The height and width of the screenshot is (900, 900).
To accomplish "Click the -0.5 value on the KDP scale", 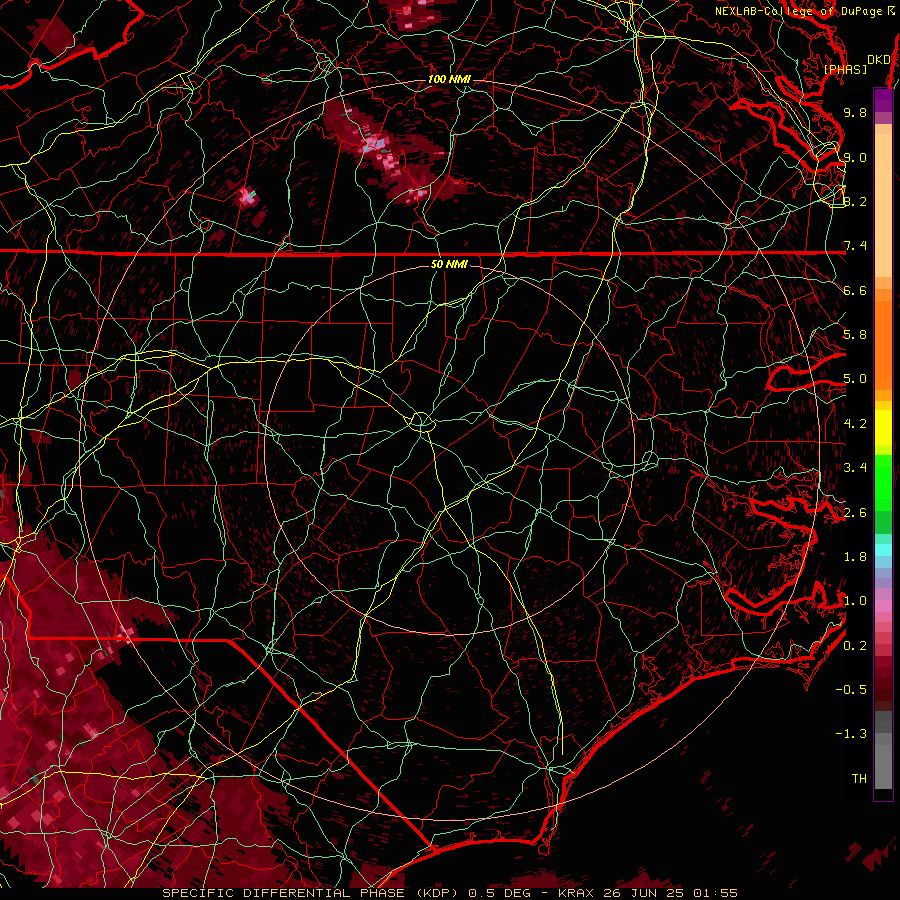I will click(851, 690).
